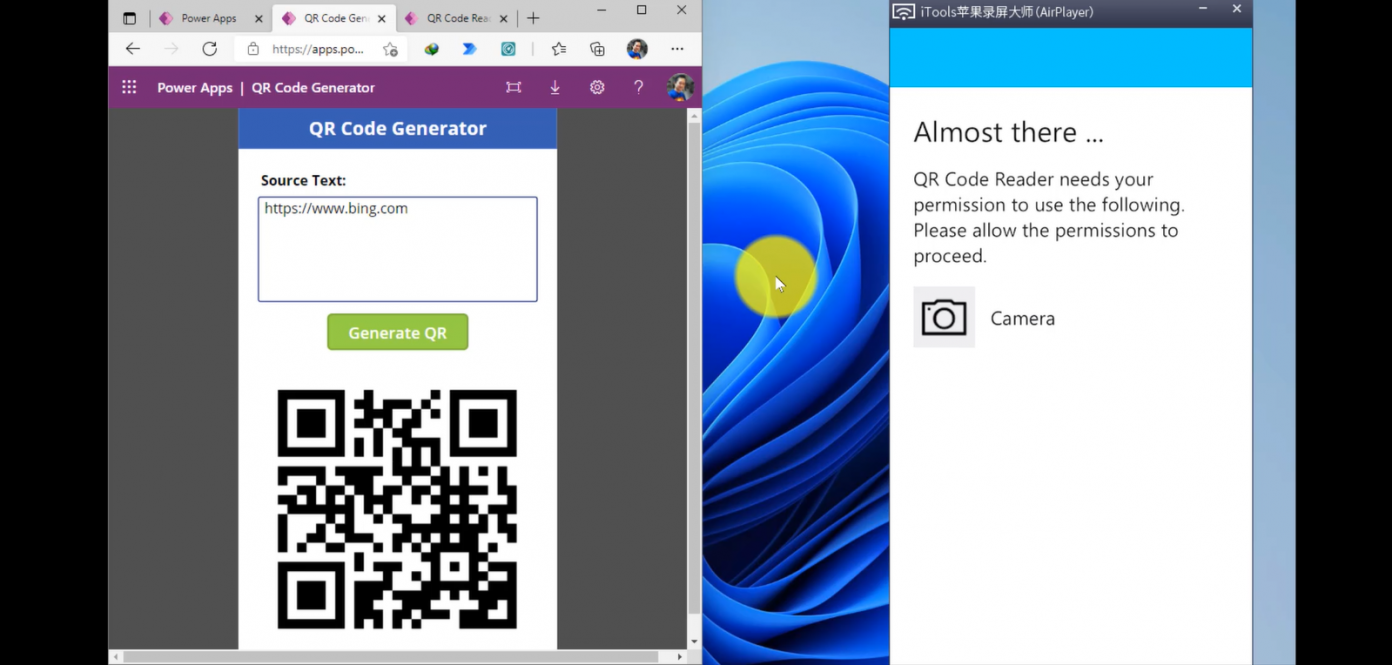Click the generated QR code image

pos(397,509)
